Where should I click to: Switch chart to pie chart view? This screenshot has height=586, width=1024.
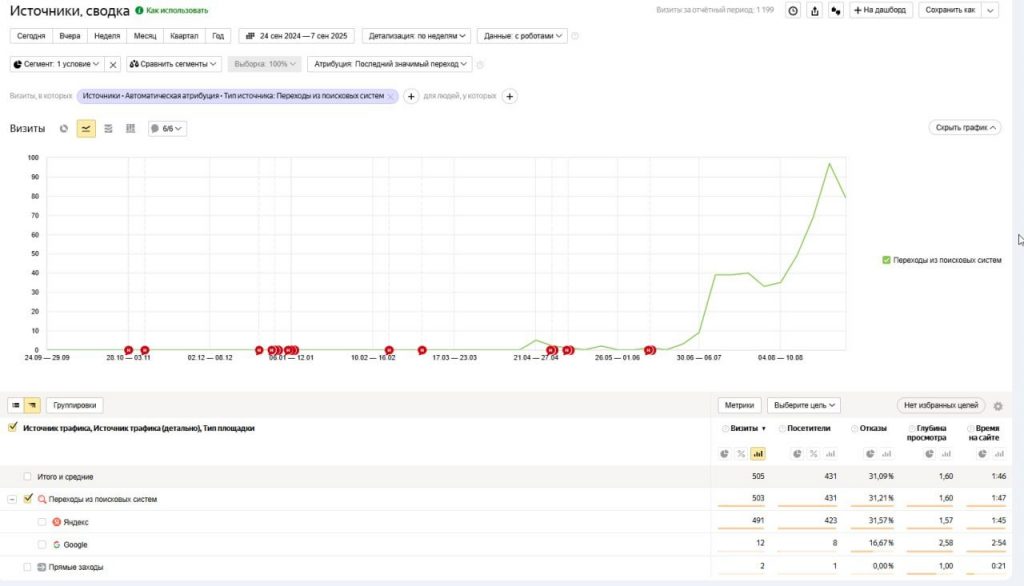click(64, 129)
